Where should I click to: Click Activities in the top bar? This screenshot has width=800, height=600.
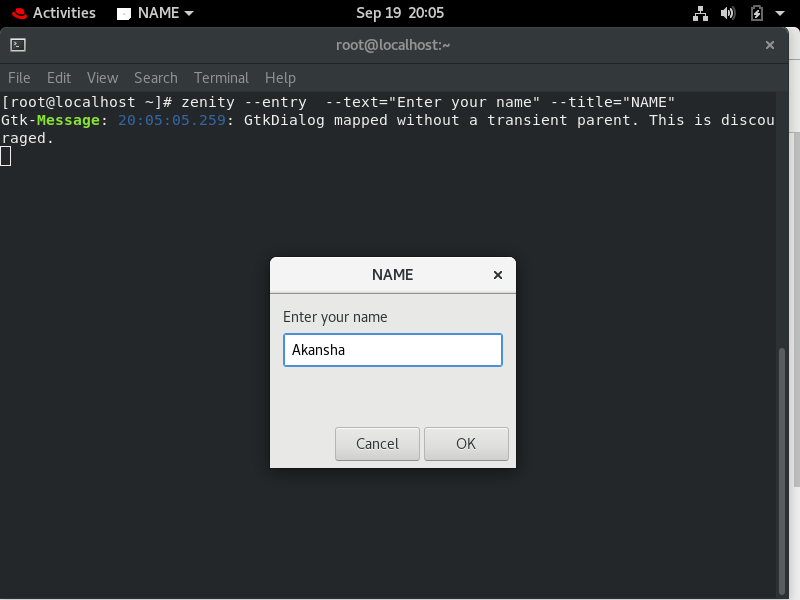click(63, 13)
